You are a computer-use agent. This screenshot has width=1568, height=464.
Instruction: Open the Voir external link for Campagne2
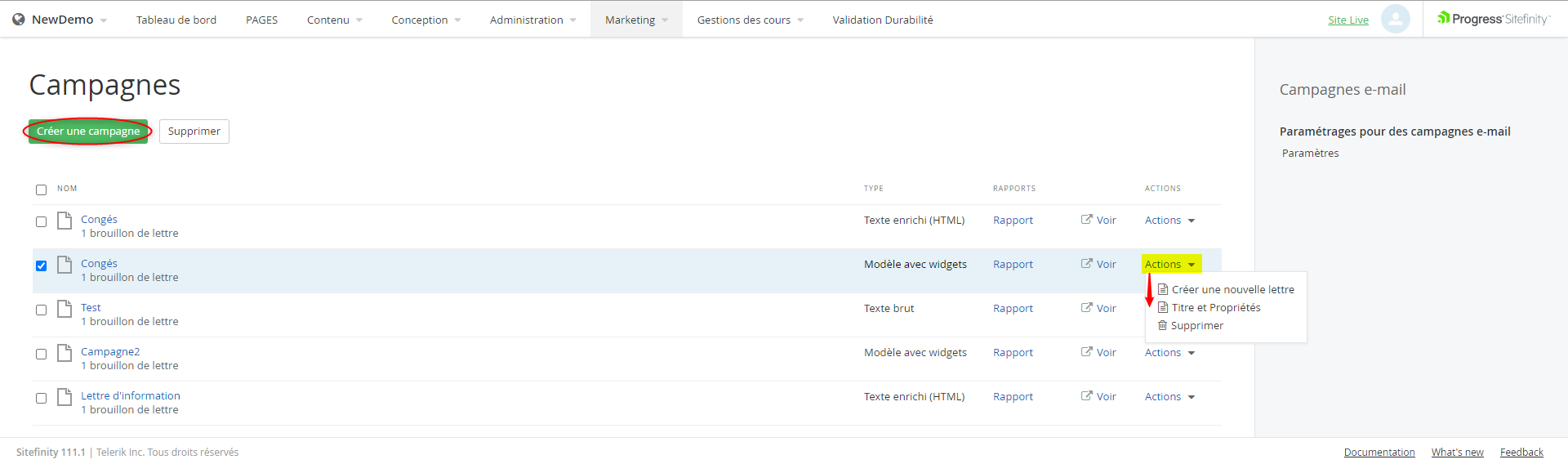pos(1098,352)
